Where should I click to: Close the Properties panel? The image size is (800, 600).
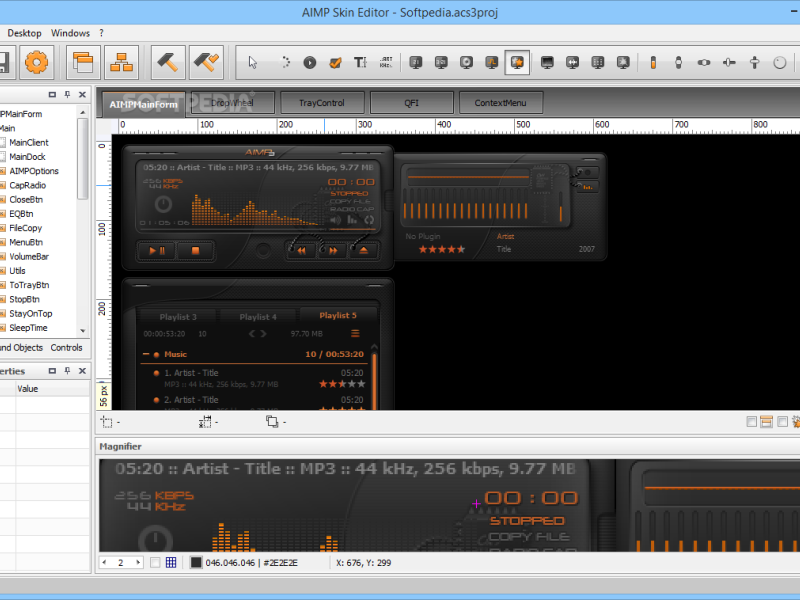pyautogui.click(x=82, y=371)
